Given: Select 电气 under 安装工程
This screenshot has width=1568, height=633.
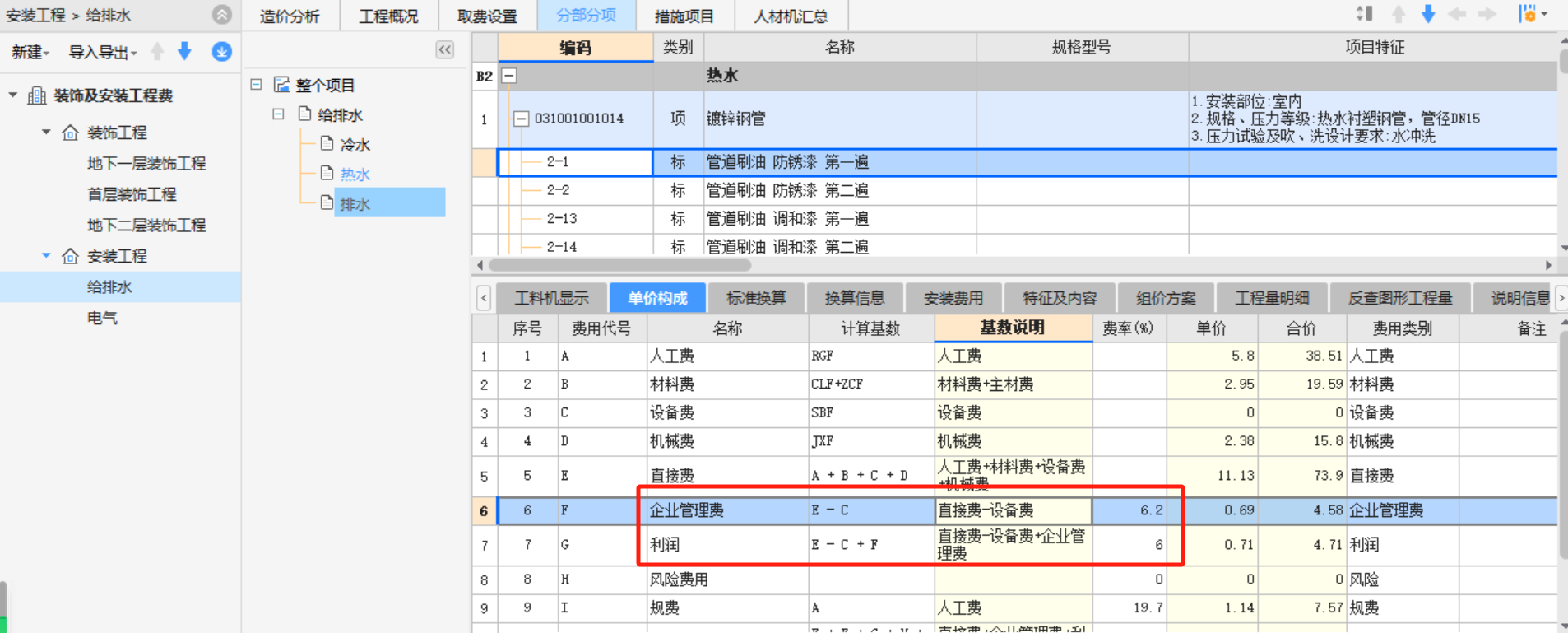Looking at the screenshot, I should pyautogui.click(x=102, y=318).
